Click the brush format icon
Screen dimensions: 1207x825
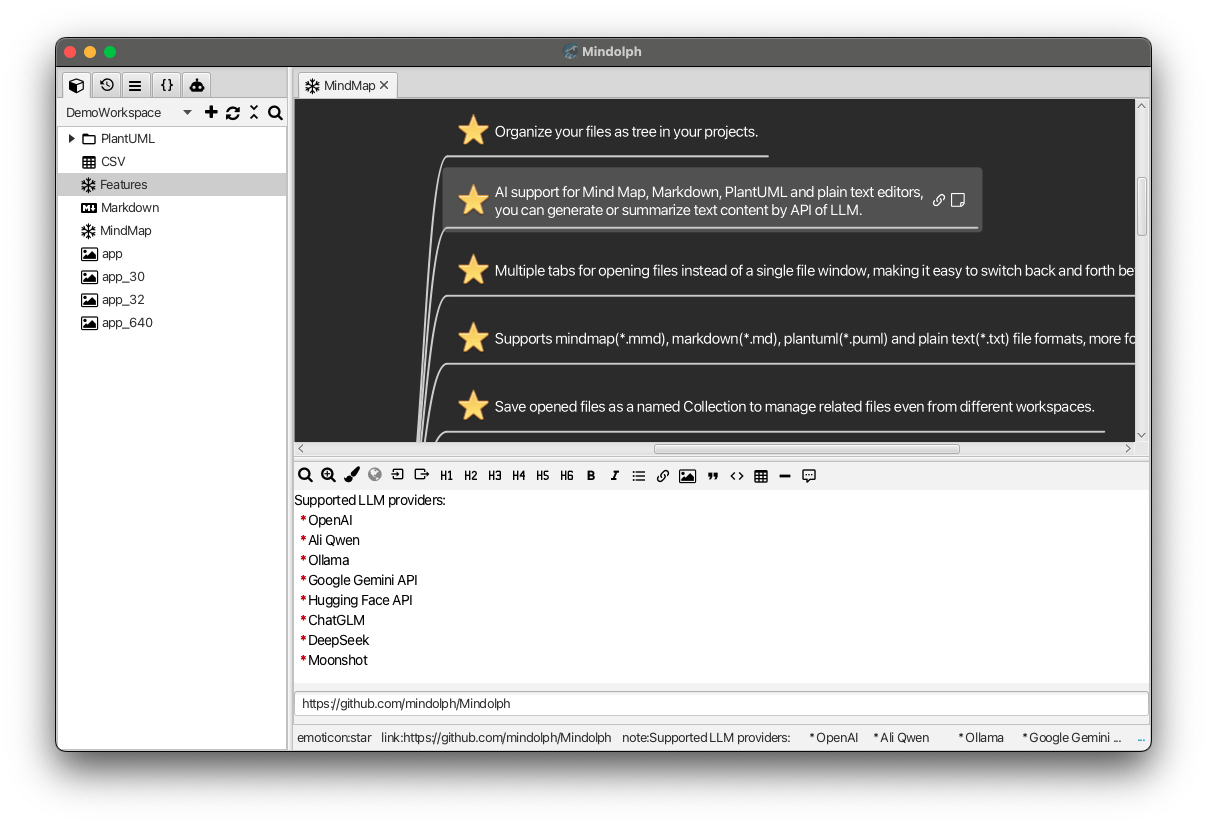tap(352, 476)
